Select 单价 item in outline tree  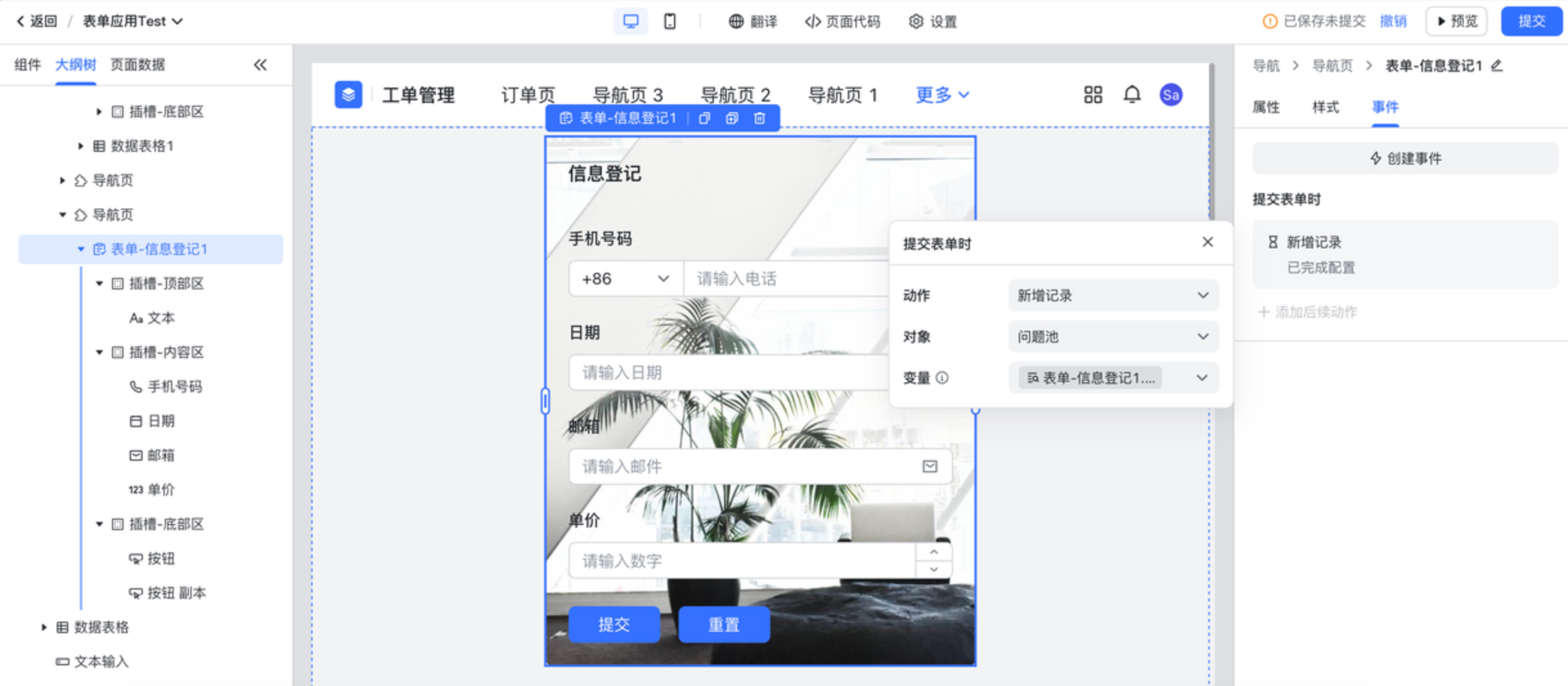pos(152,490)
